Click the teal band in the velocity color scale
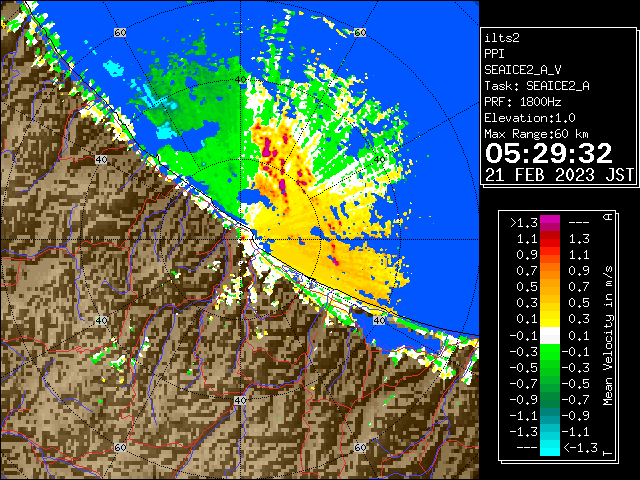 click(x=550, y=416)
